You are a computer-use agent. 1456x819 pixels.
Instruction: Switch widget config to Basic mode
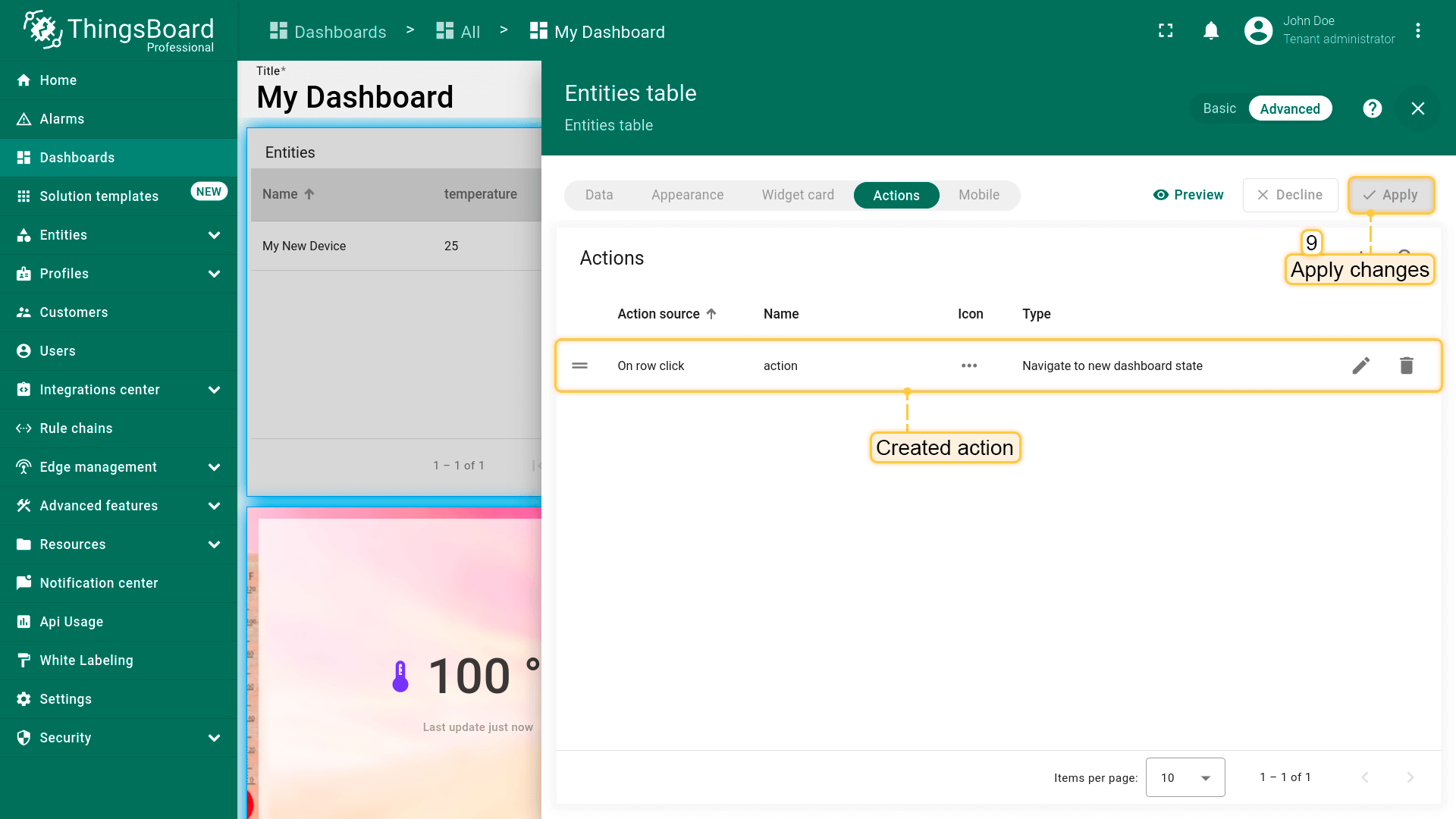coord(1219,108)
